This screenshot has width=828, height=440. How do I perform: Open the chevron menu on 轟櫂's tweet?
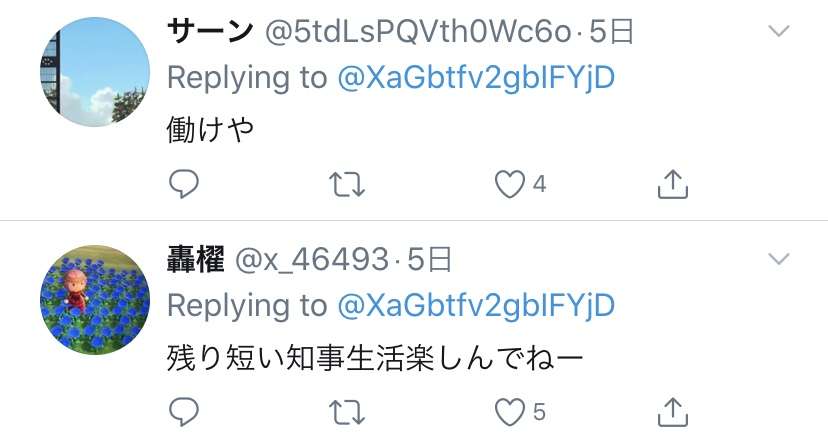[779, 259]
